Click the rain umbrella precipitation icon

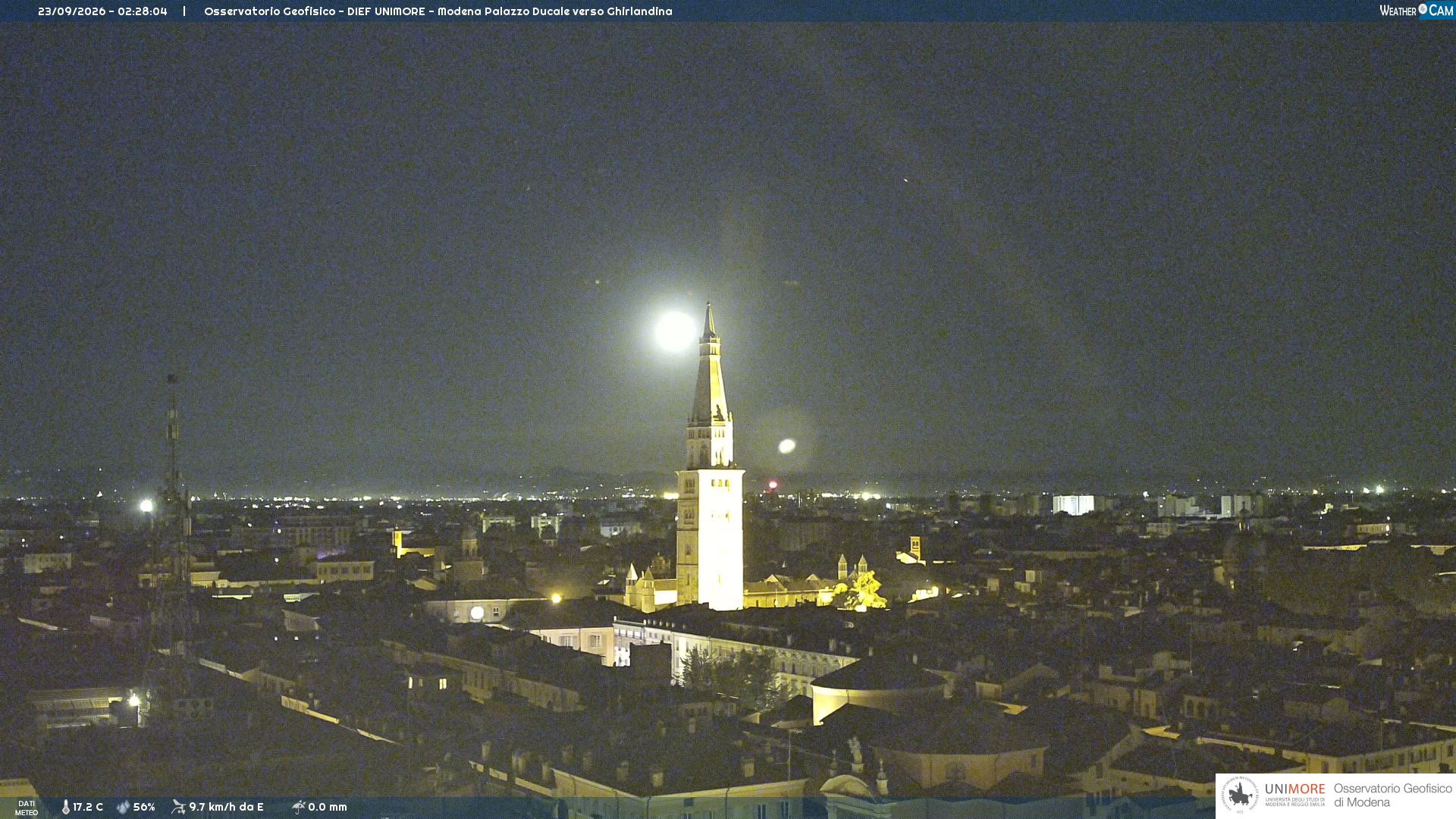[299, 807]
